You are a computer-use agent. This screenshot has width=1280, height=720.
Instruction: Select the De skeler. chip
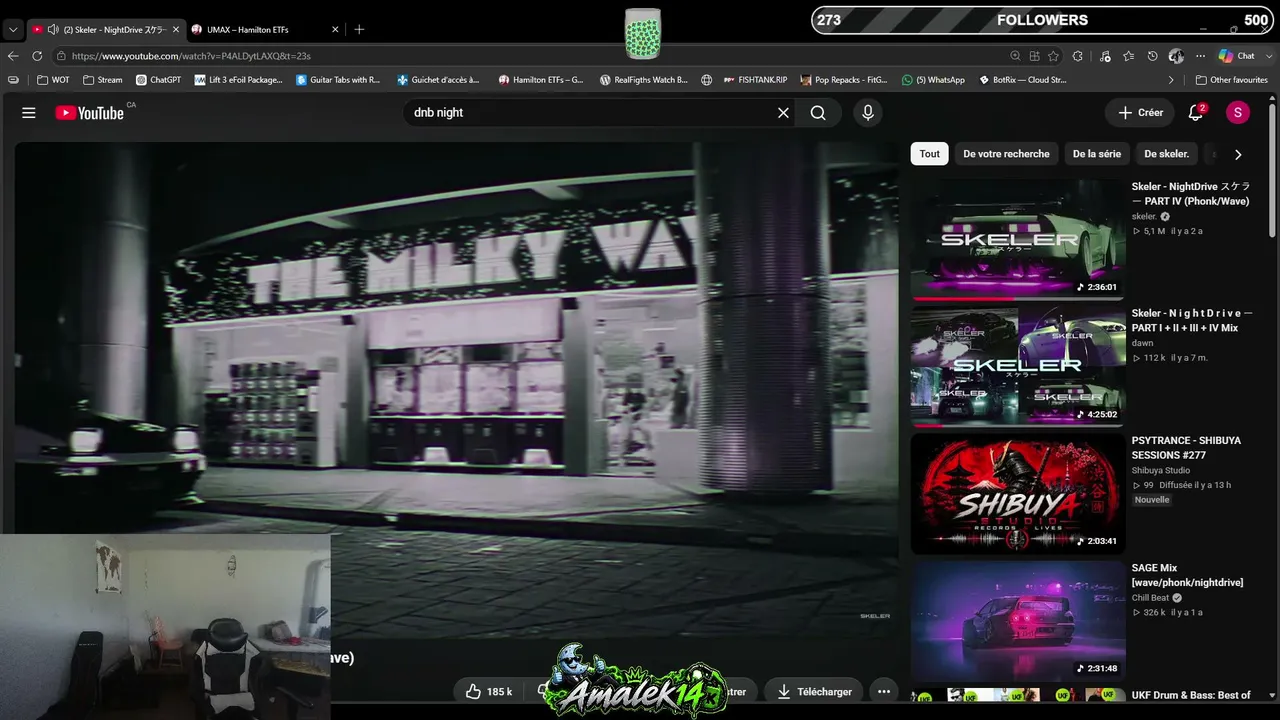(1166, 154)
